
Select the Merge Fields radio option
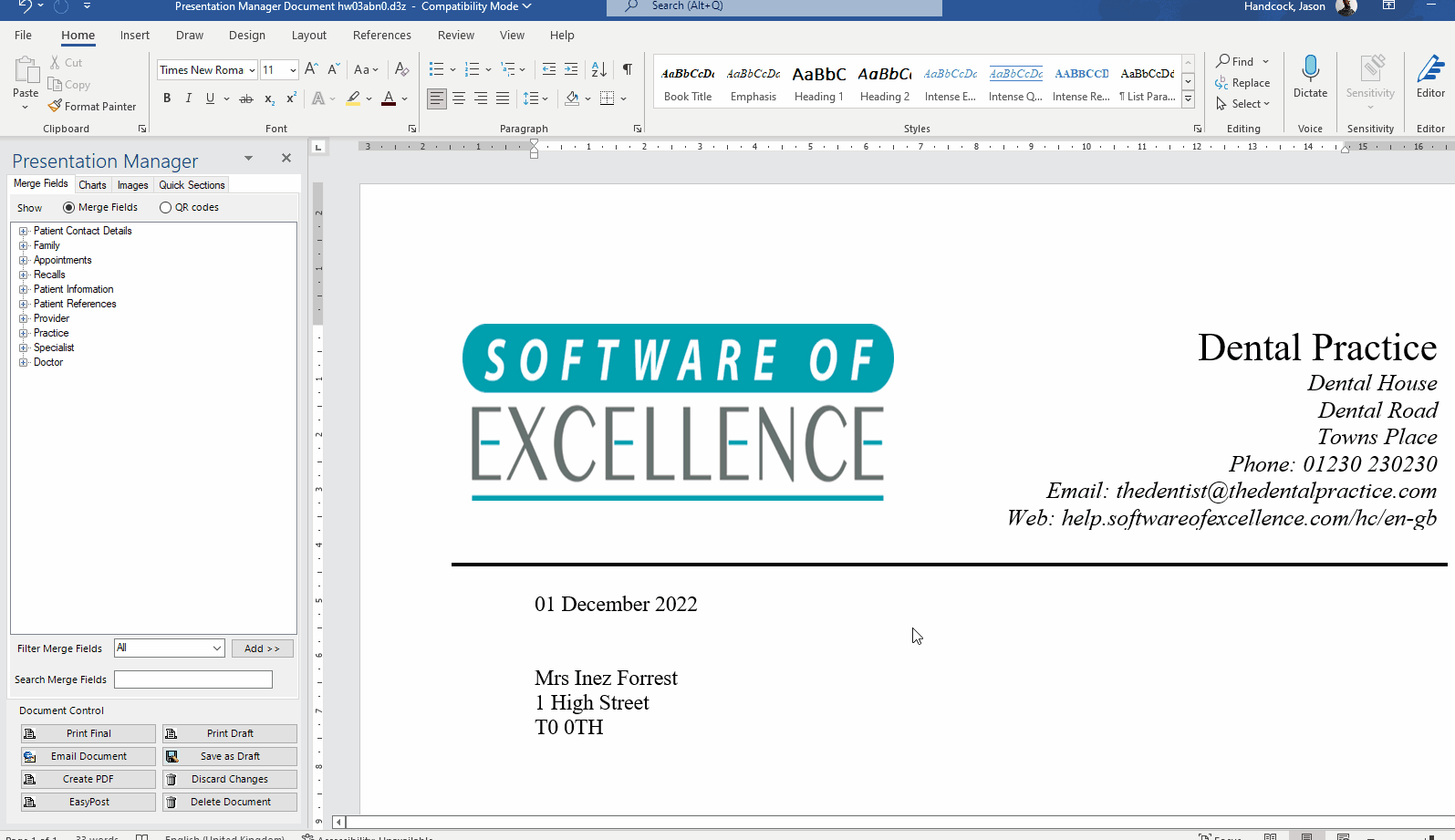[68, 208]
